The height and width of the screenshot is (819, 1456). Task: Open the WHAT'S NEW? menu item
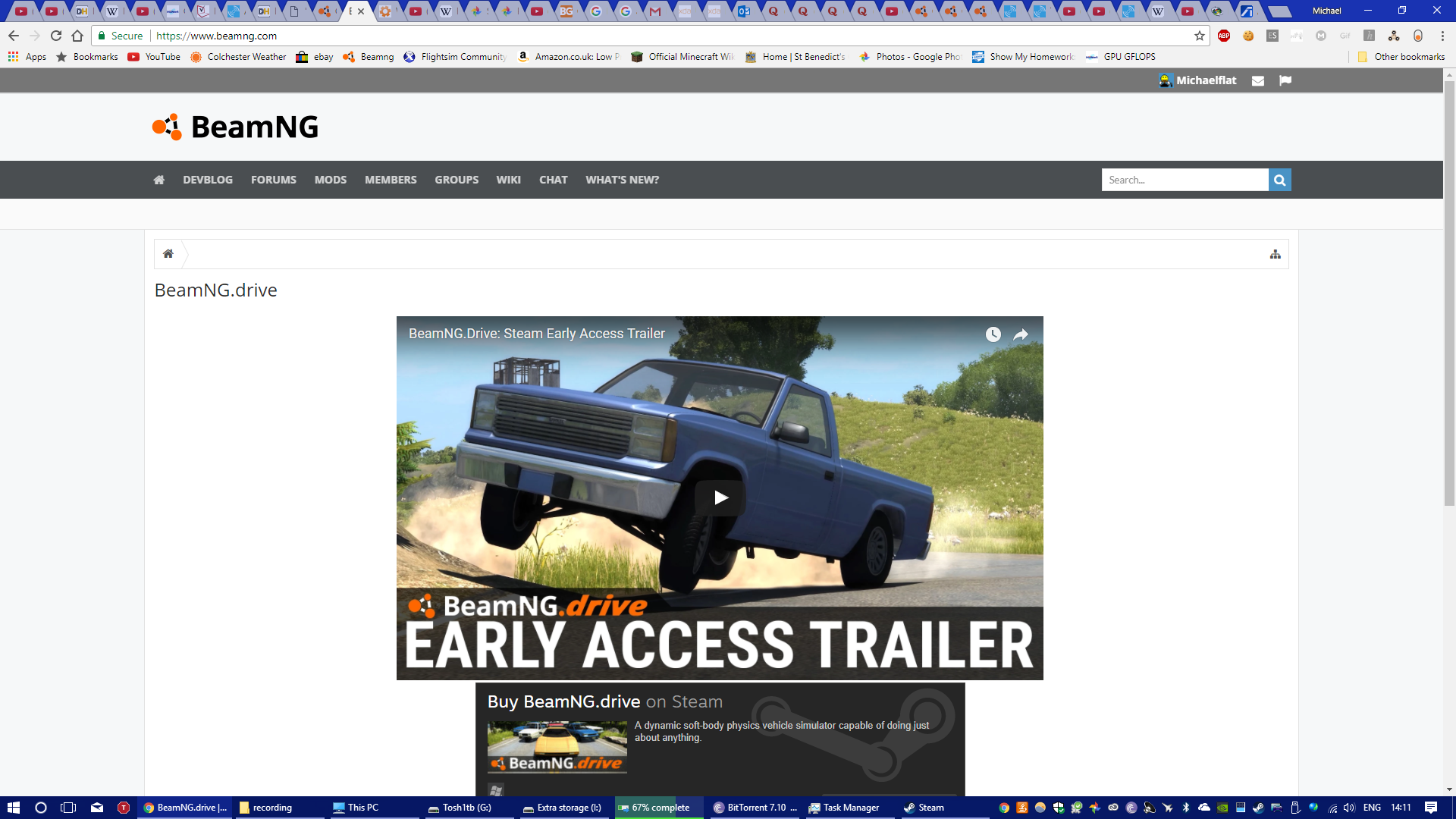pyautogui.click(x=623, y=180)
